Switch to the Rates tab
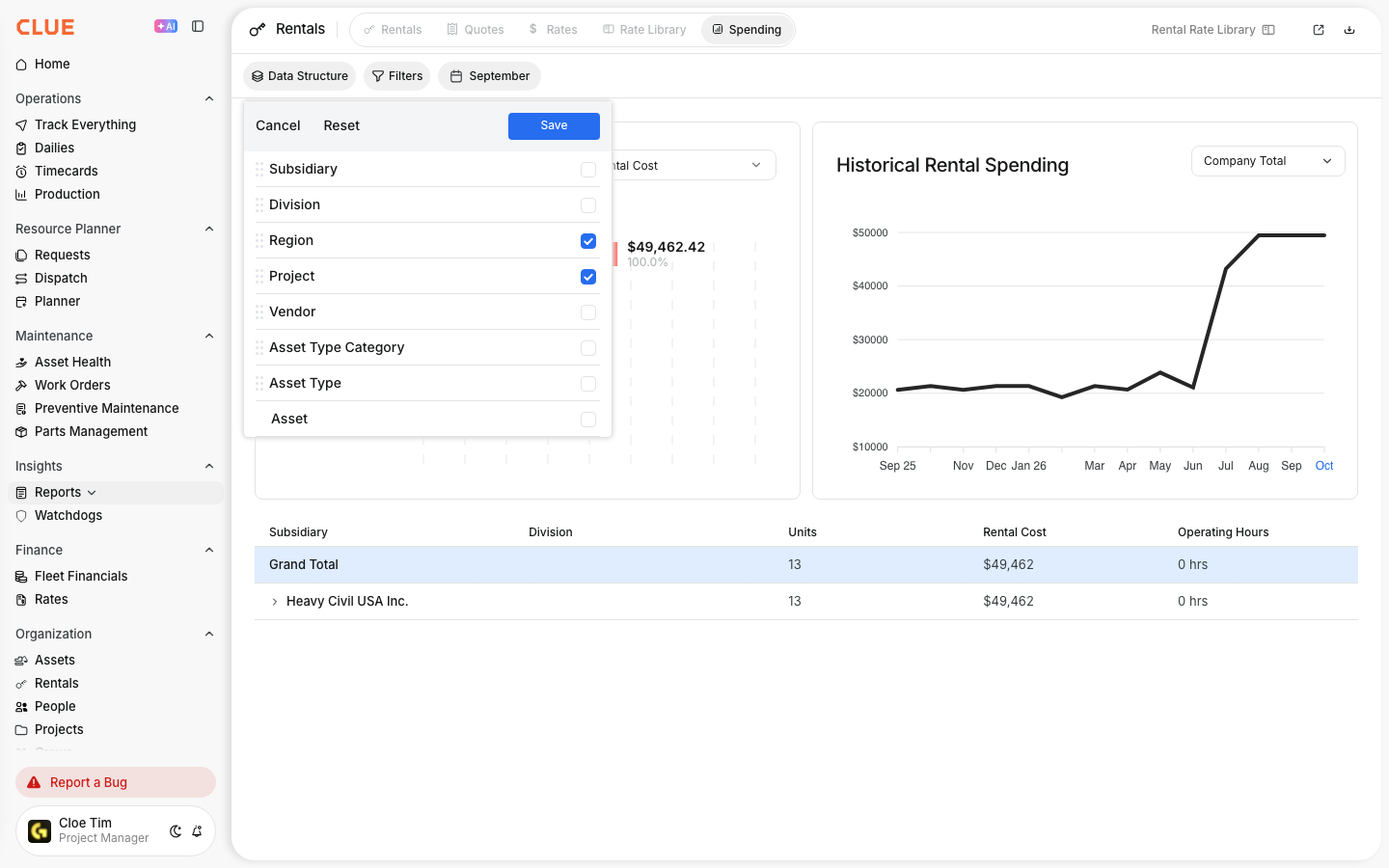This screenshot has height=868, width=1389. [x=553, y=30]
